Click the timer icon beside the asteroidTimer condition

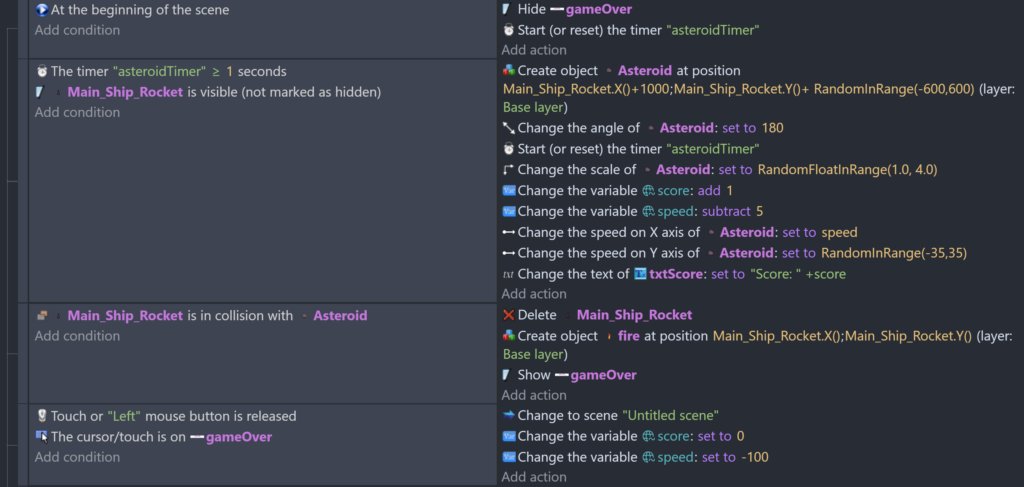tap(41, 71)
